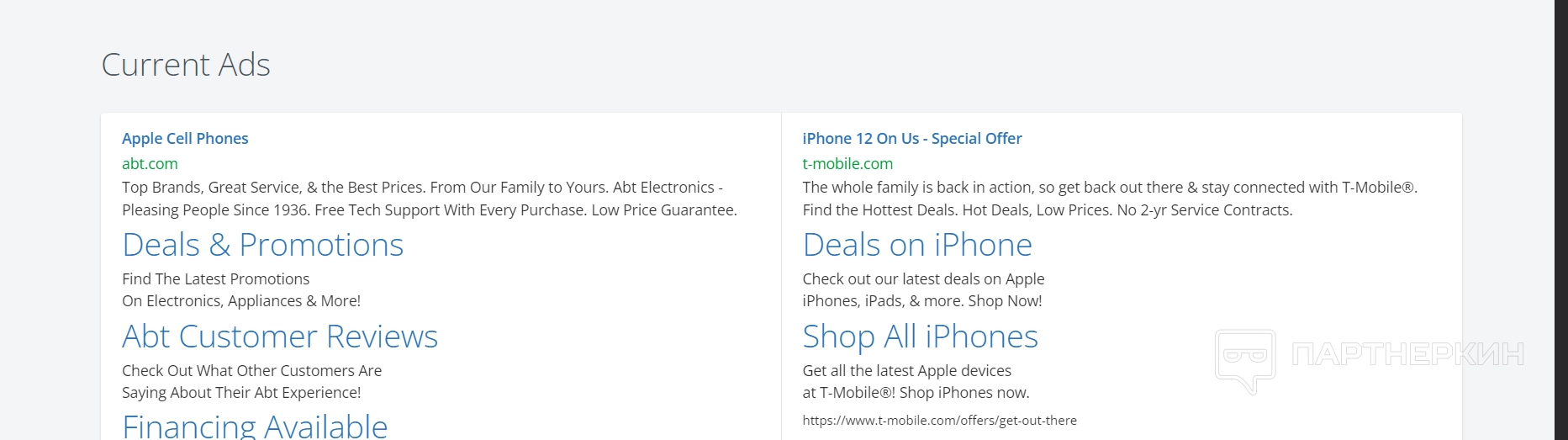The width and height of the screenshot is (1568, 440).
Task: Click the t-mobile.com/offers/get-out-there URL
Action: (939, 421)
